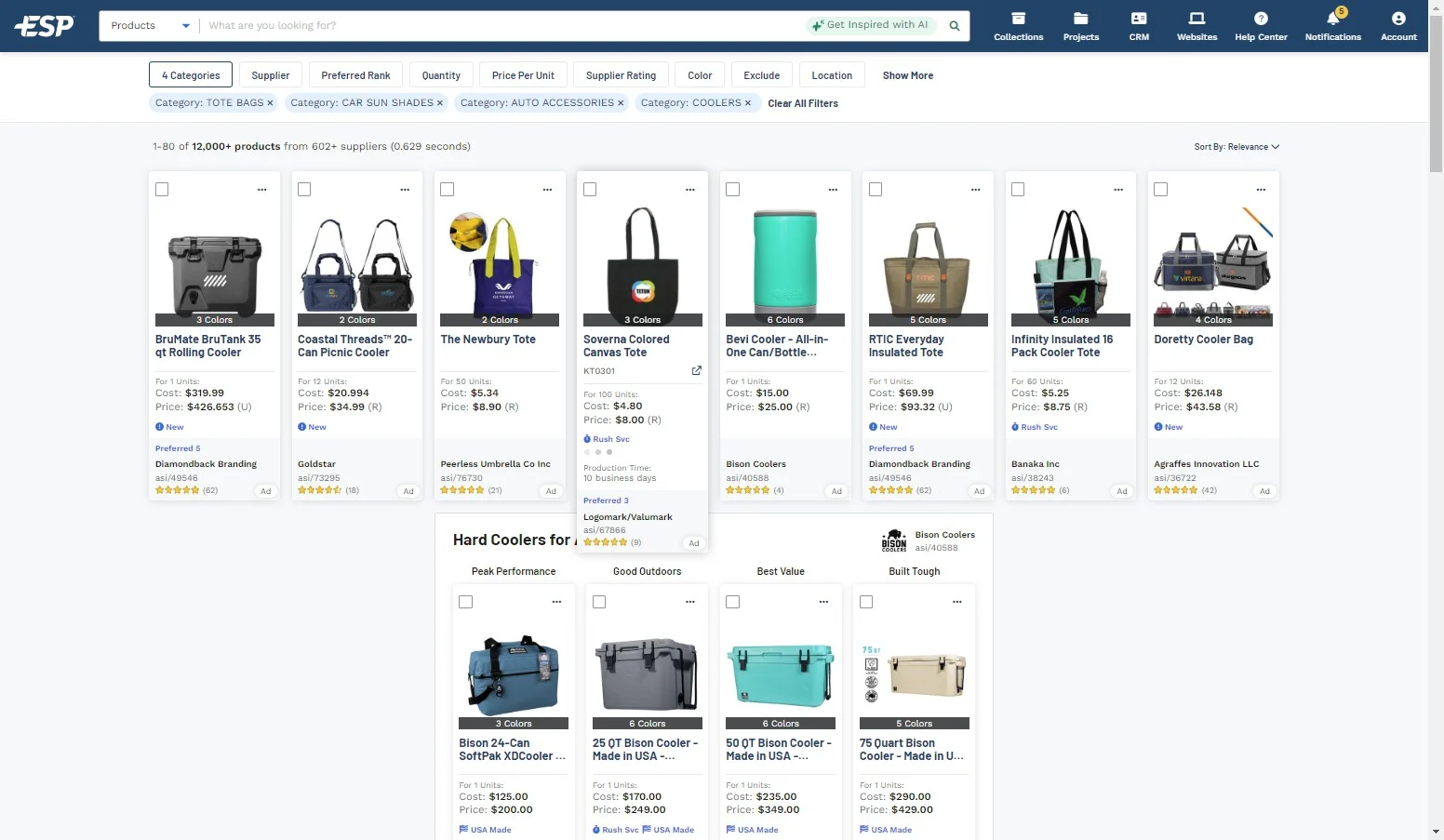Open the Sort By Relevance dropdown
Screen dimensions: 1444x840
coord(1237,147)
